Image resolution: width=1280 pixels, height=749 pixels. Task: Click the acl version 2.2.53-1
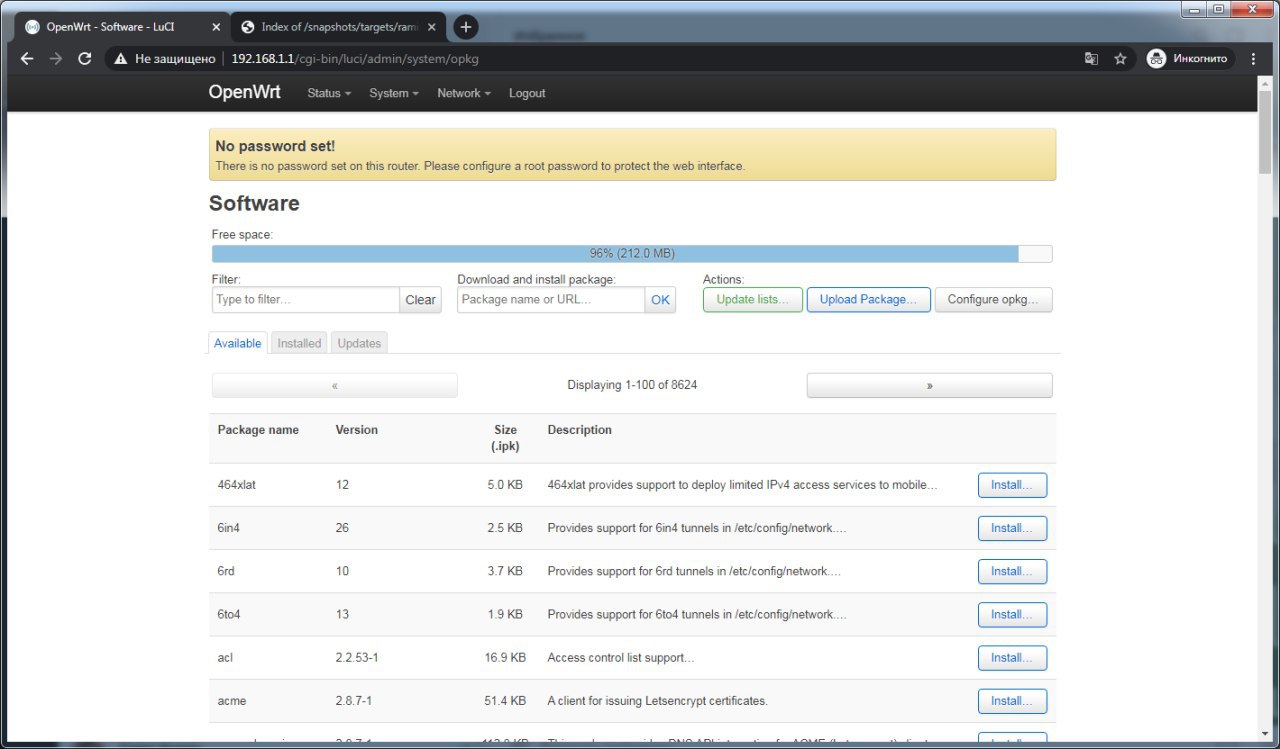(x=357, y=658)
